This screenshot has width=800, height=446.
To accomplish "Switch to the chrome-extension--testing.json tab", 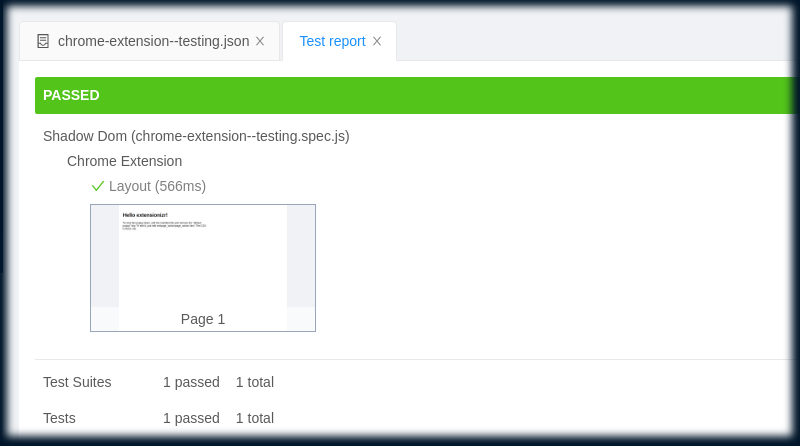I will 149,41.
